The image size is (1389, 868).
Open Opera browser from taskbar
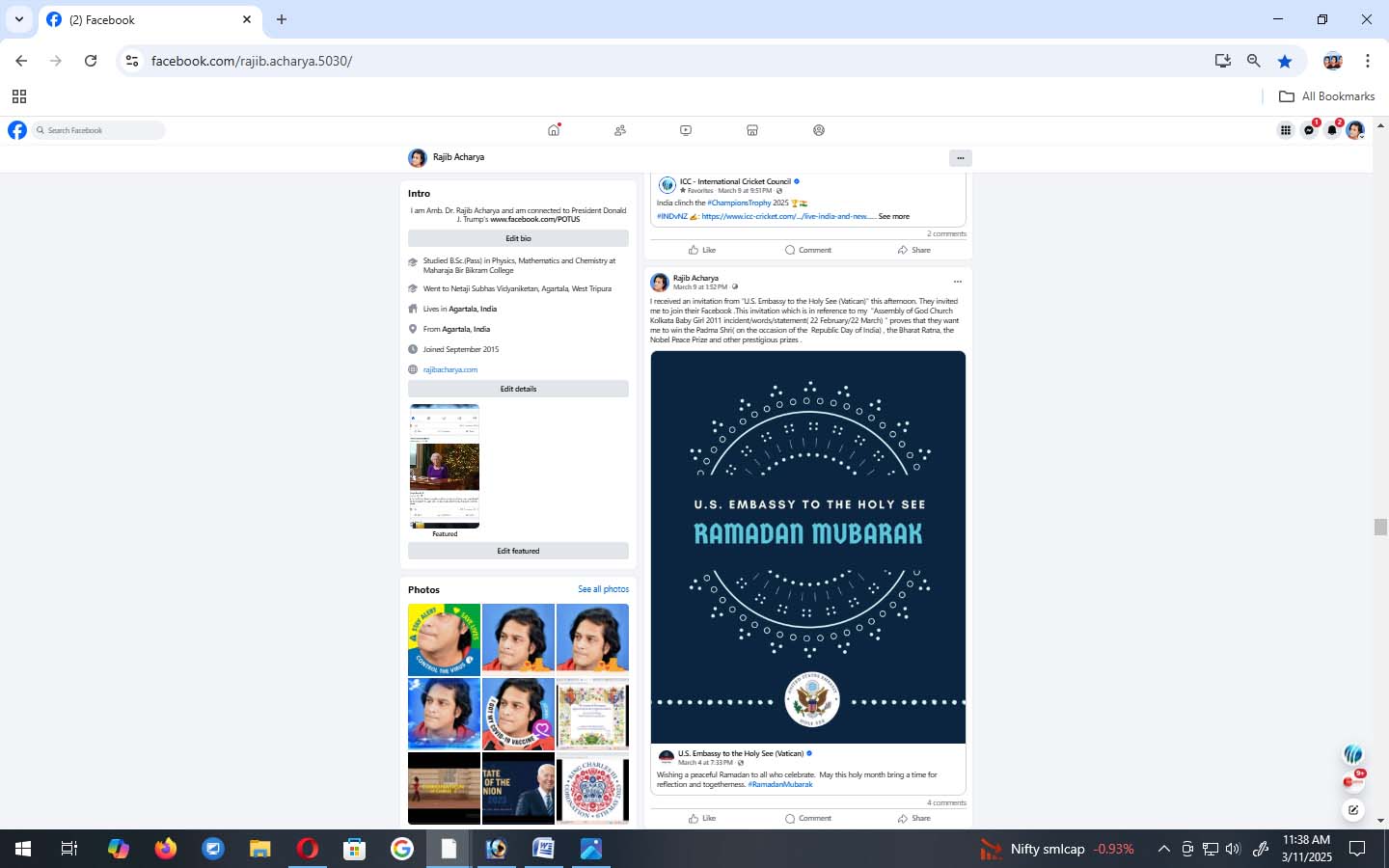(308, 849)
